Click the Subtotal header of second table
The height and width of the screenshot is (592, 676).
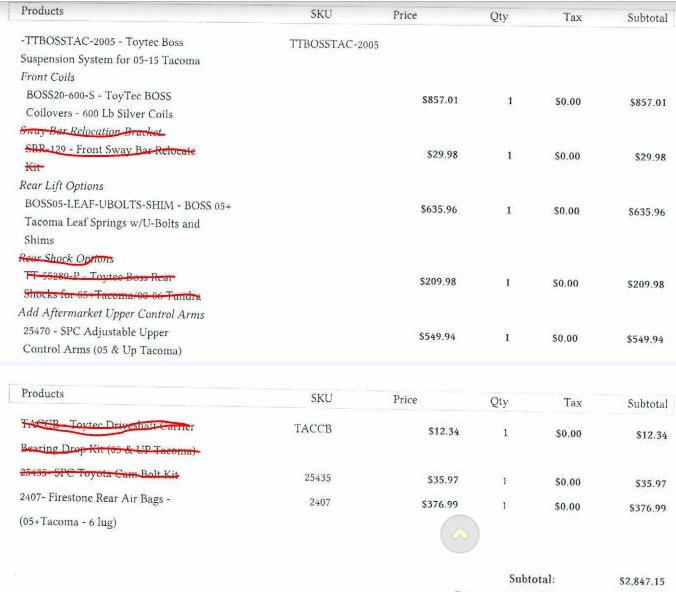(647, 404)
